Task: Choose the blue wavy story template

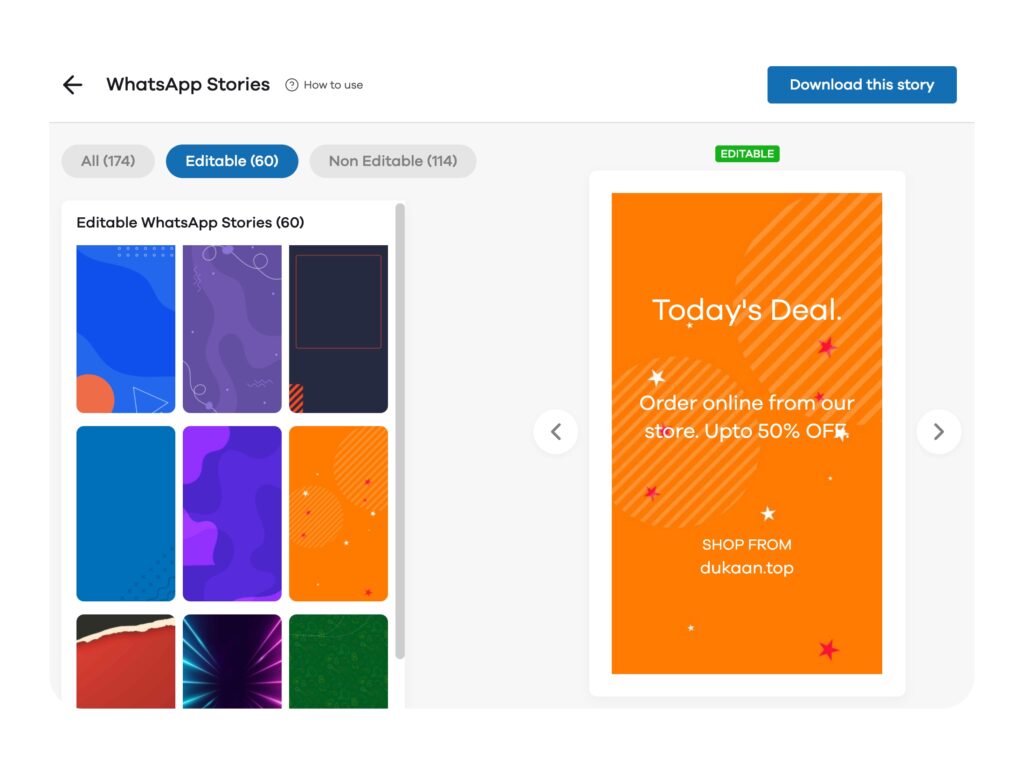Action: coord(125,329)
